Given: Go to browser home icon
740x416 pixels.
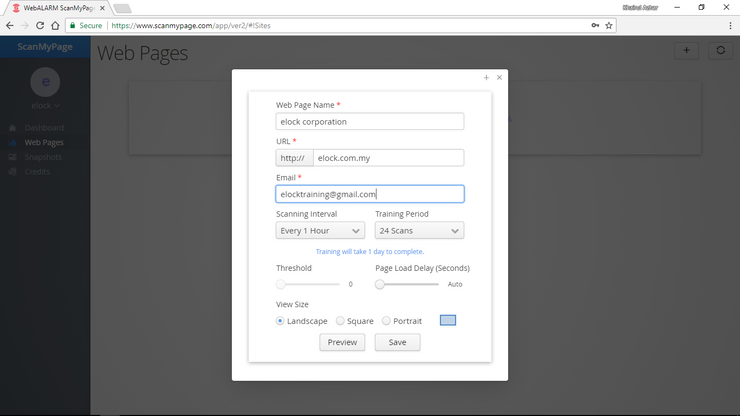Looking at the screenshot, I should 55,25.
